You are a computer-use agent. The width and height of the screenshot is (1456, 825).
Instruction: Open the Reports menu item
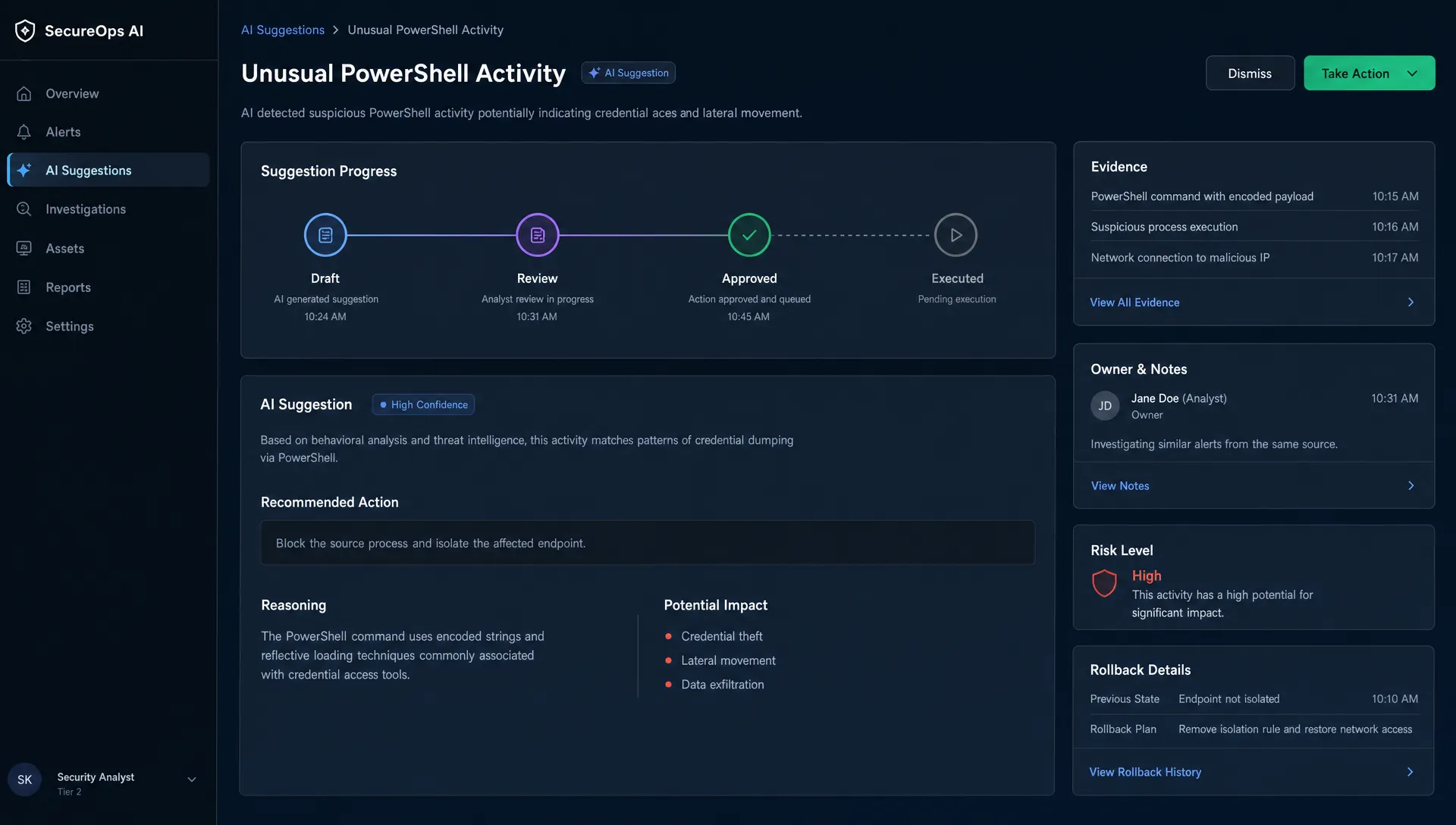108,287
